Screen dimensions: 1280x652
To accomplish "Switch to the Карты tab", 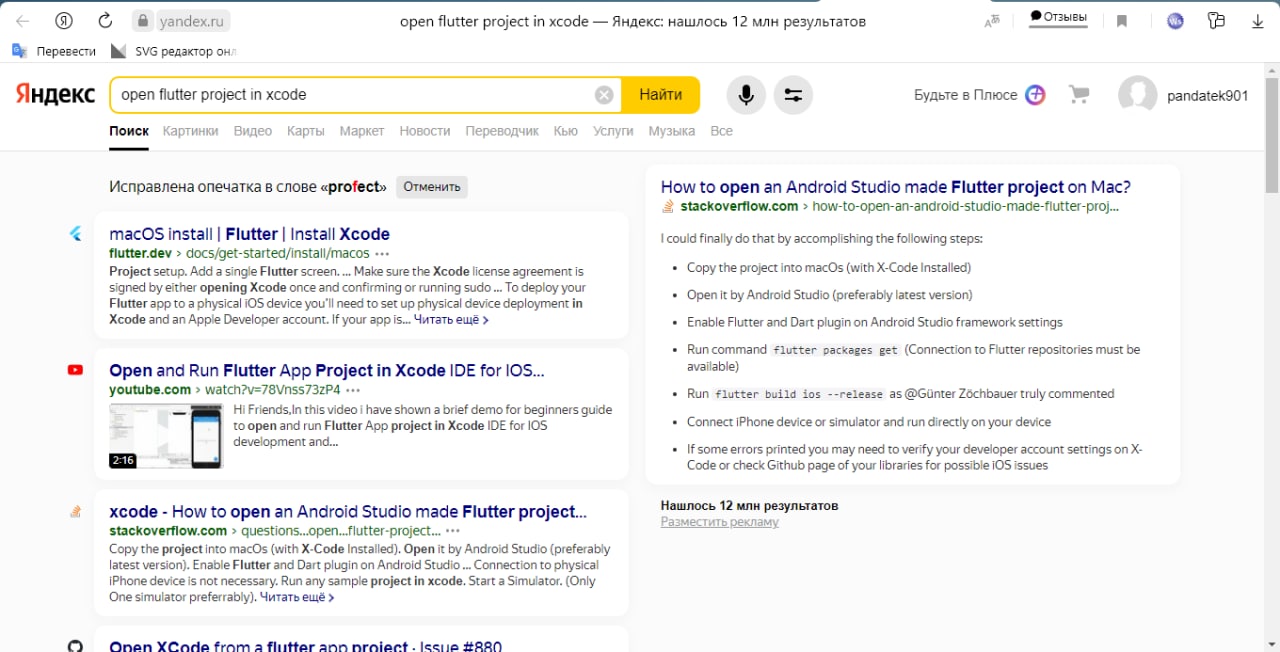I will [x=305, y=131].
